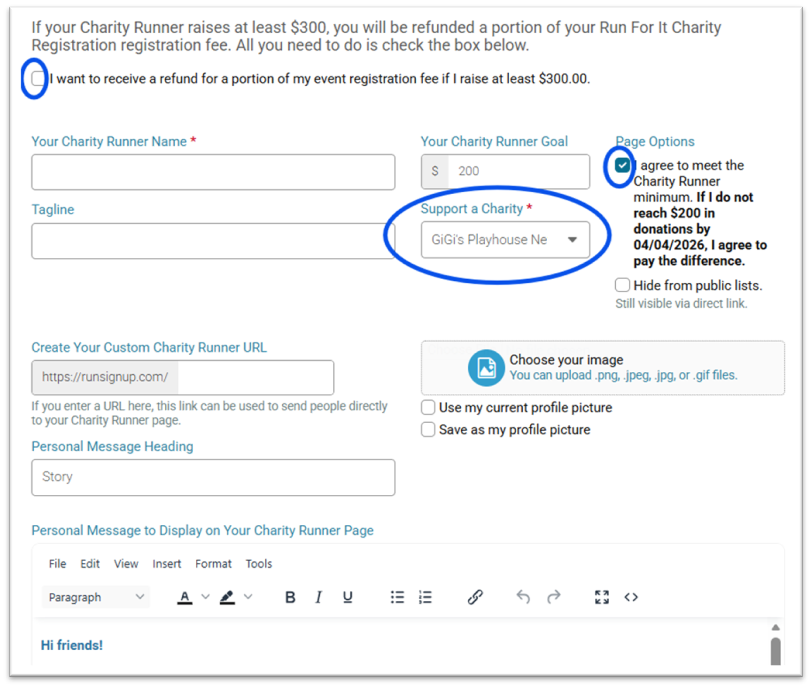Insert a numbered list

coord(425,597)
